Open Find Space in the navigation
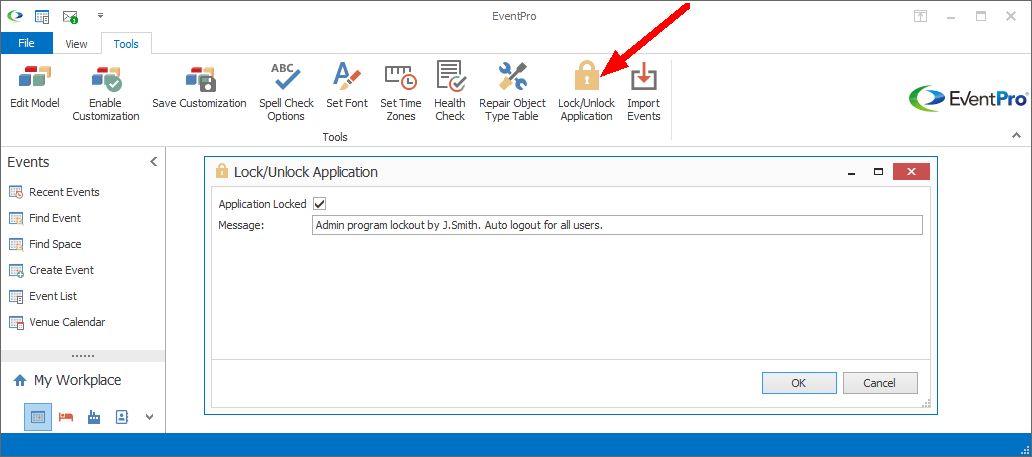Viewport: 1032px width, 457px height. tap(45, 244)
